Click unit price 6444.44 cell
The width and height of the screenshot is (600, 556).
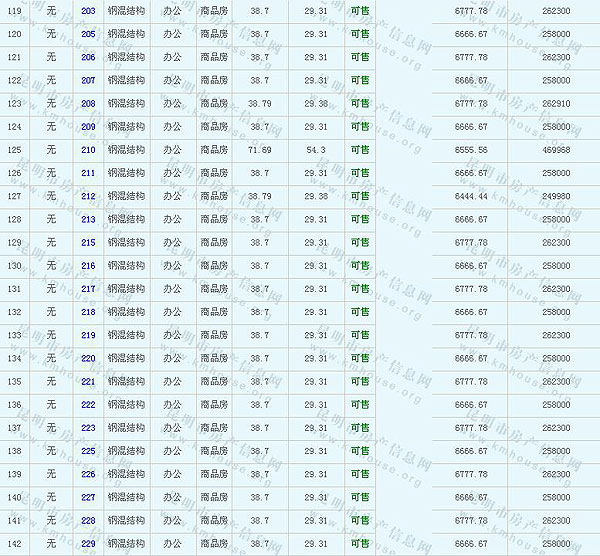[x=470, y=196]
